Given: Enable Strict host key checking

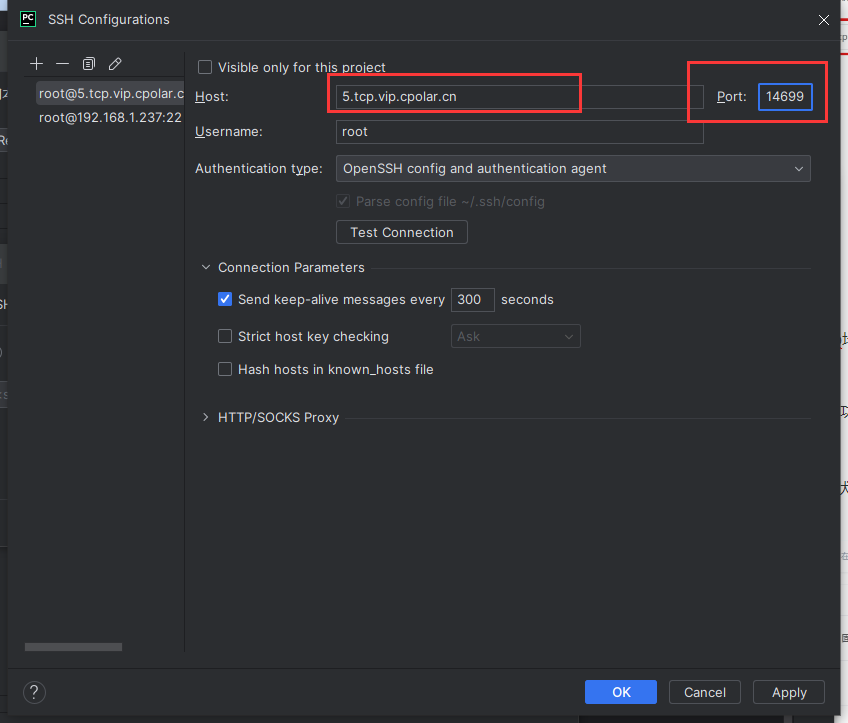Looking at the screenshot, I should pyautogui.click(x=225, y=337).
